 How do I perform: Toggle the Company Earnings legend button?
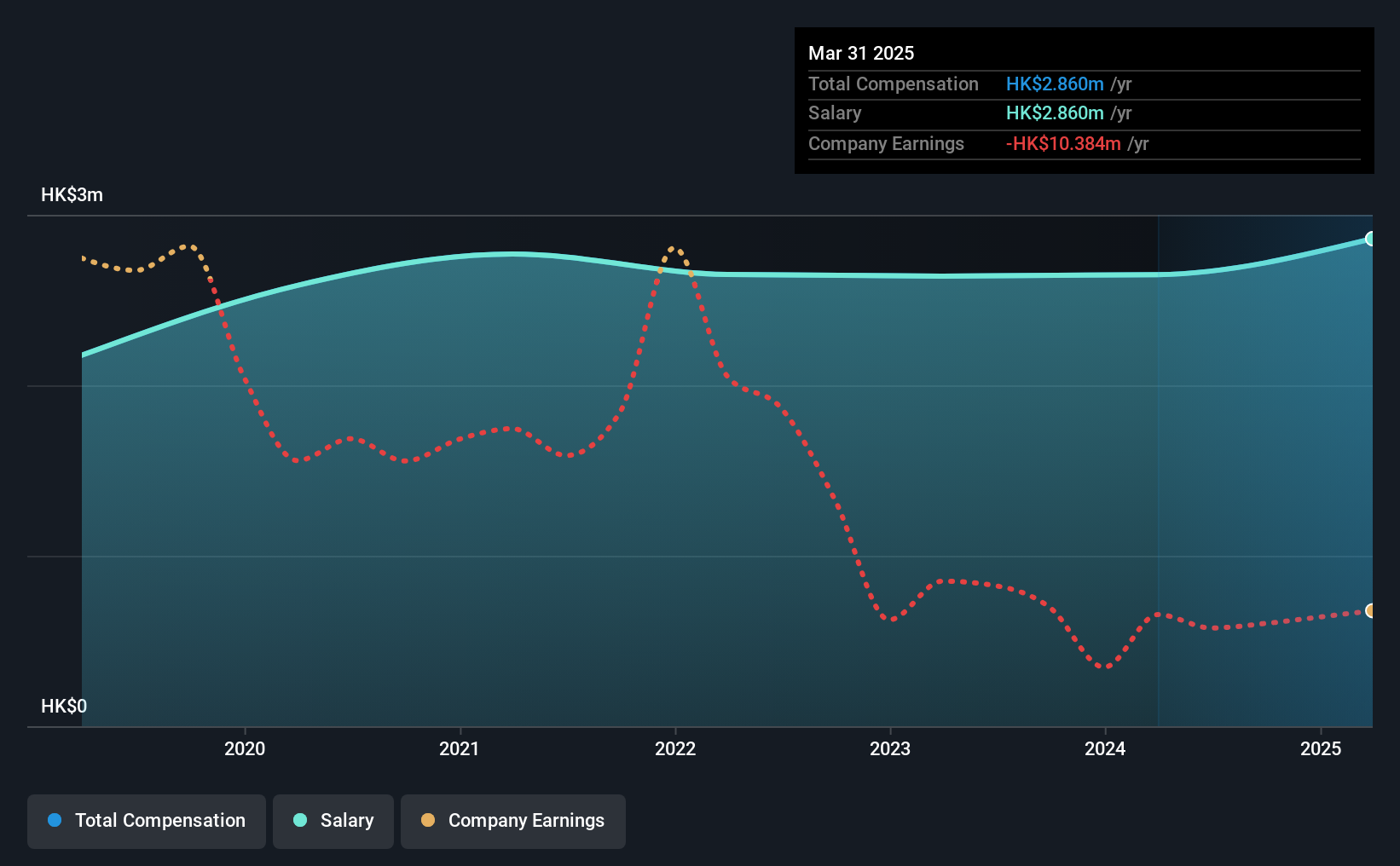pos(513,821)
